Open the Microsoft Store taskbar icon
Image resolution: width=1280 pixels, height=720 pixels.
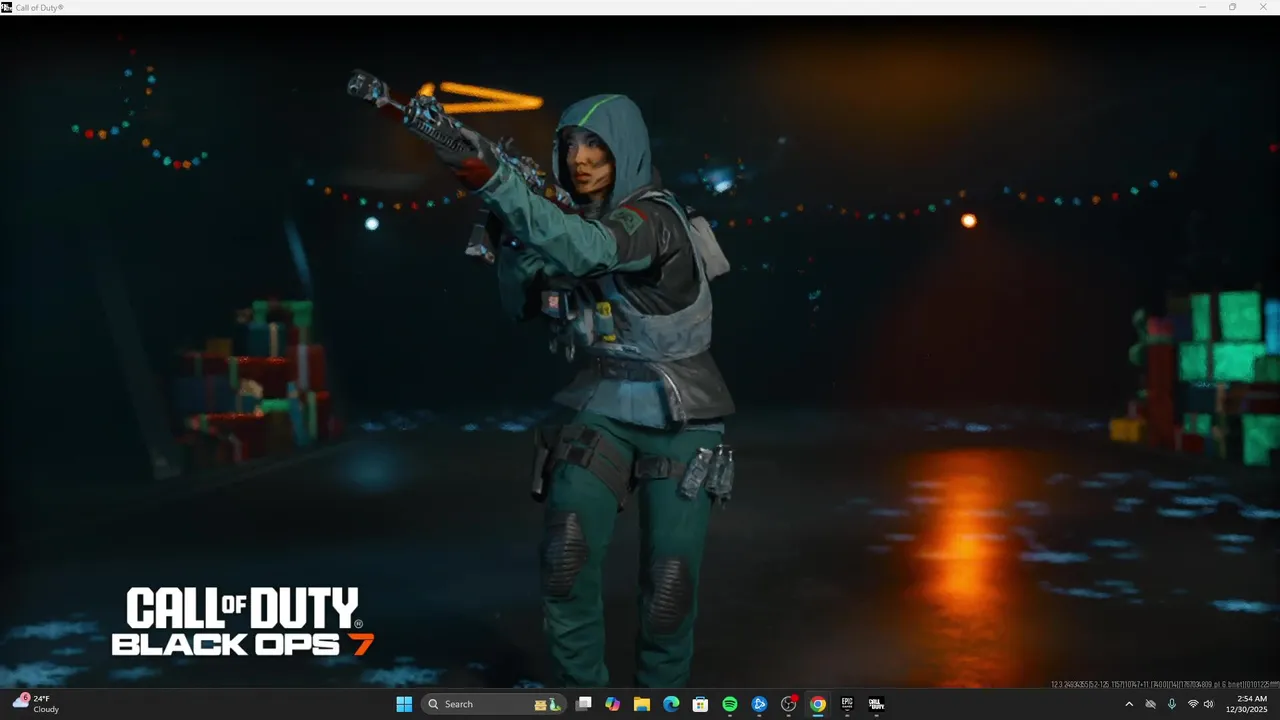pos(701,704)
